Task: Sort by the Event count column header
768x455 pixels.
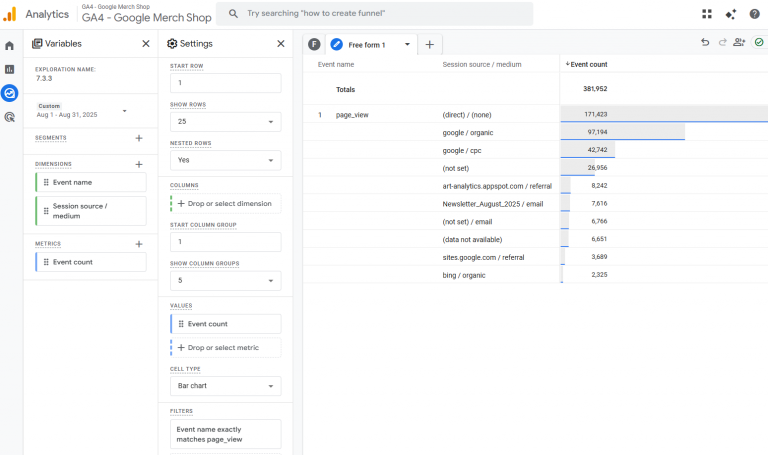Action: (588, 64)
